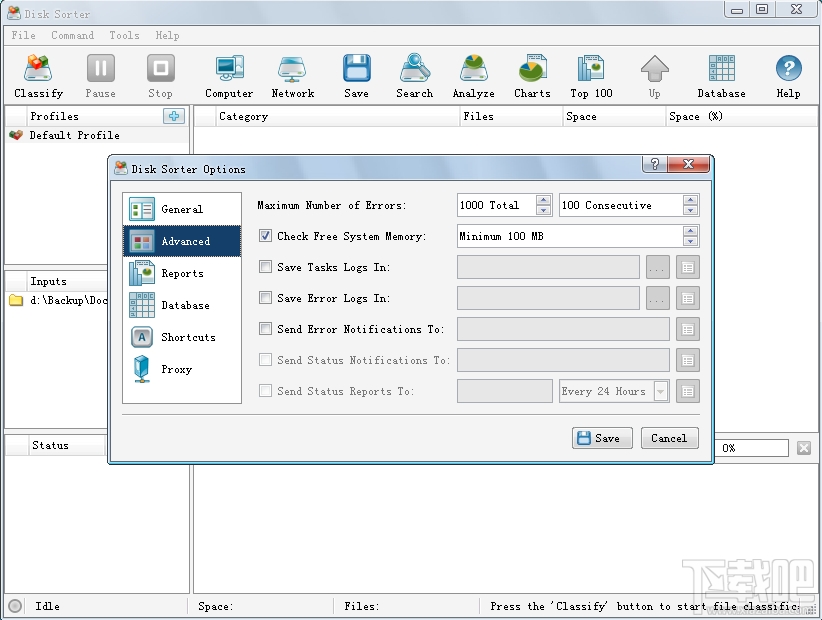Click the Category column header

coord(337,116)
